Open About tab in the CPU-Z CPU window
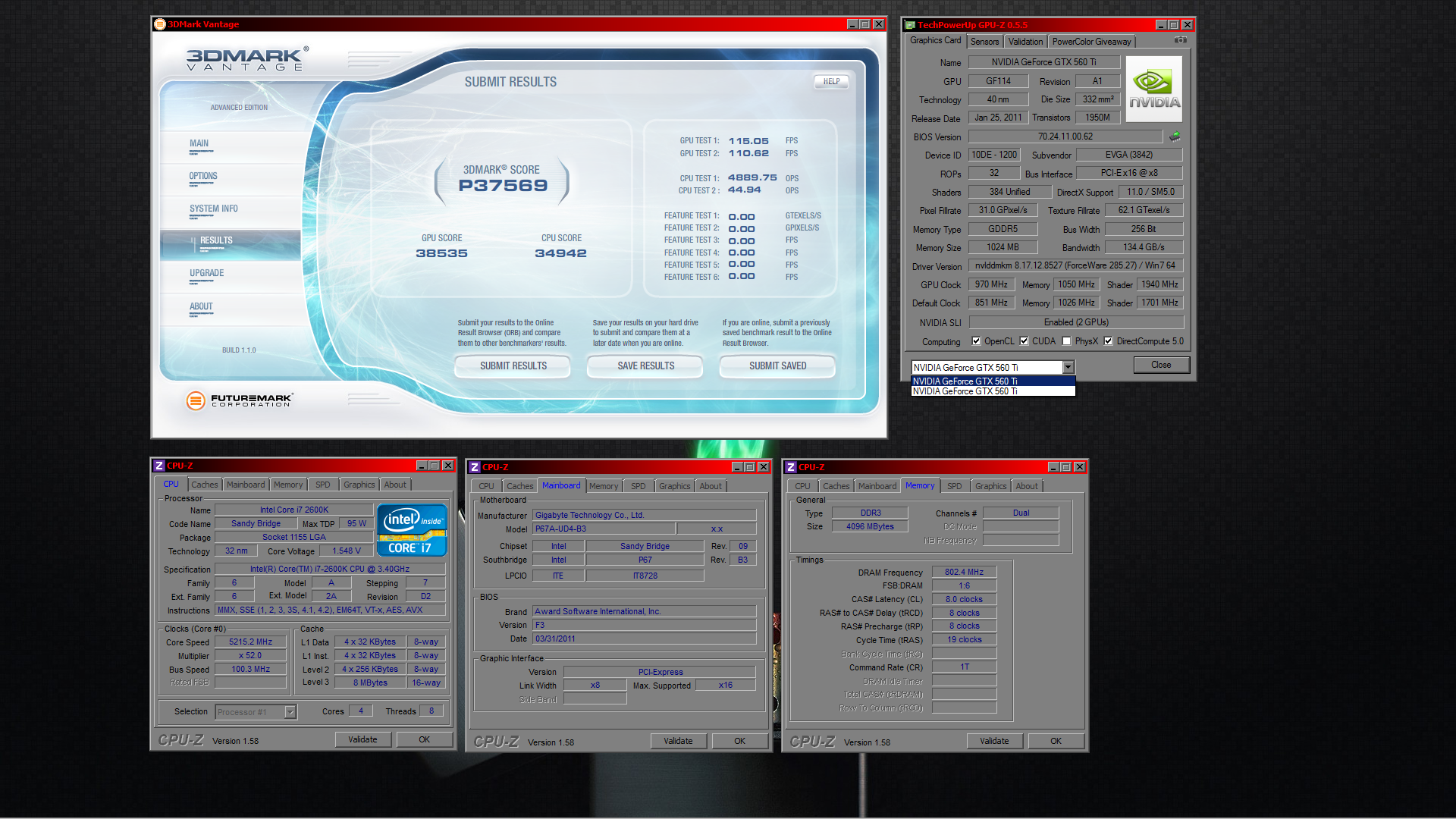 (394, 485)
